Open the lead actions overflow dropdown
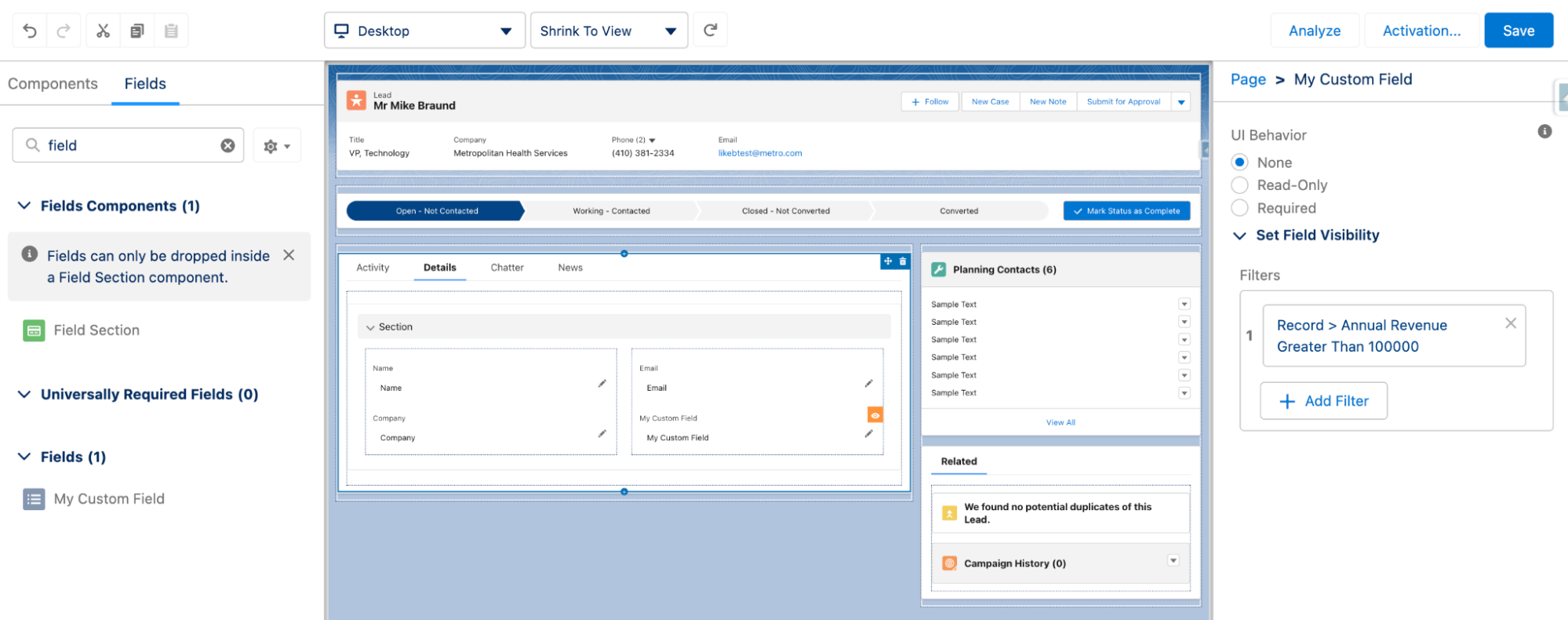The width and height of the screenshot is (1568, 620). (x=1181, y=102)
